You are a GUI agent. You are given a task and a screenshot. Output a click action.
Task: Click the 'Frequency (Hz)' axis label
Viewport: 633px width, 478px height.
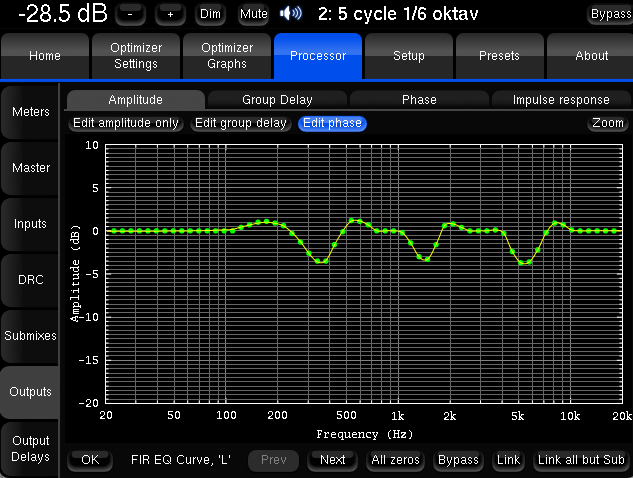(x=365, y=434)
